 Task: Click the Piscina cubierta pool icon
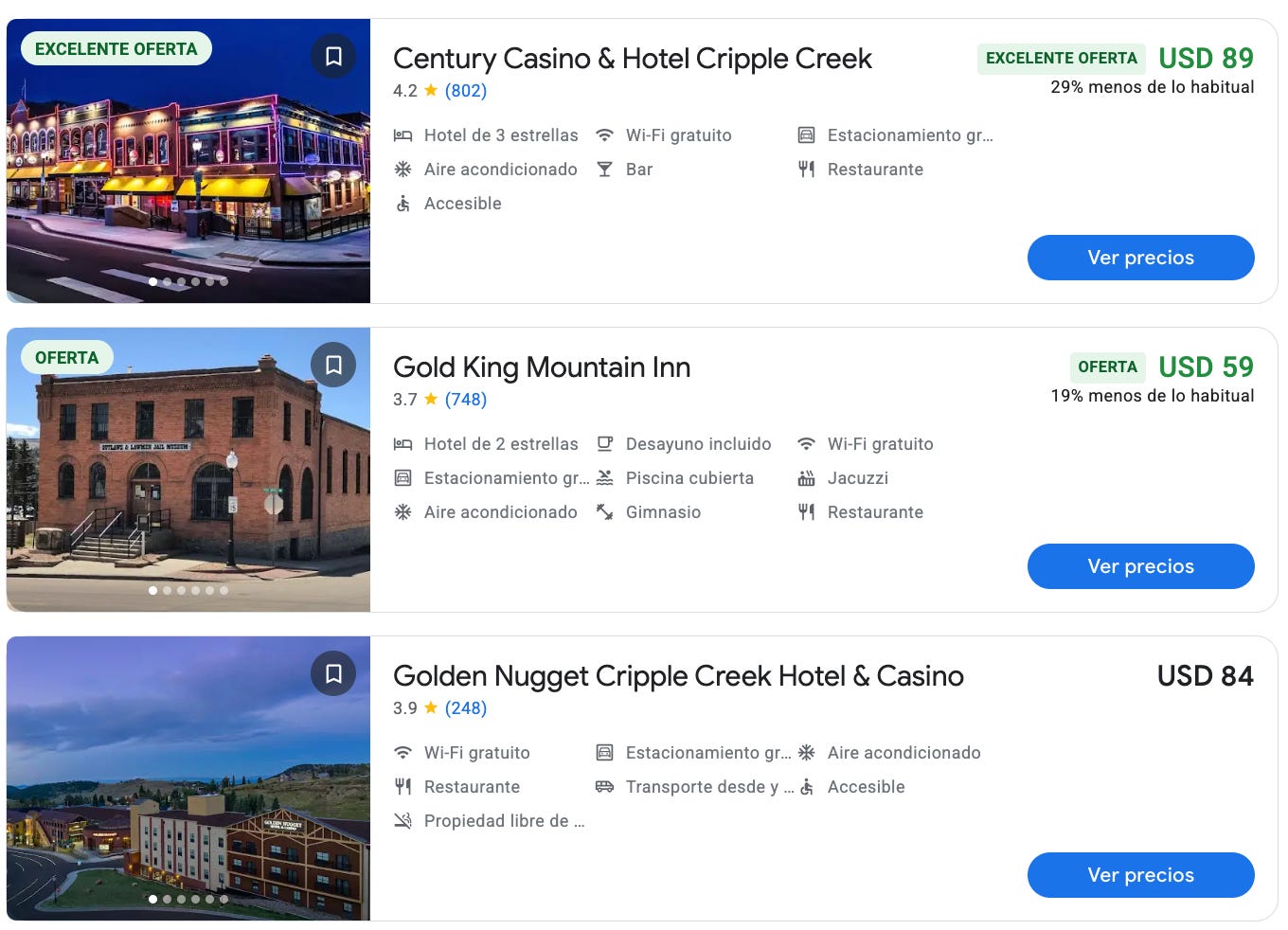pos(604,478)
